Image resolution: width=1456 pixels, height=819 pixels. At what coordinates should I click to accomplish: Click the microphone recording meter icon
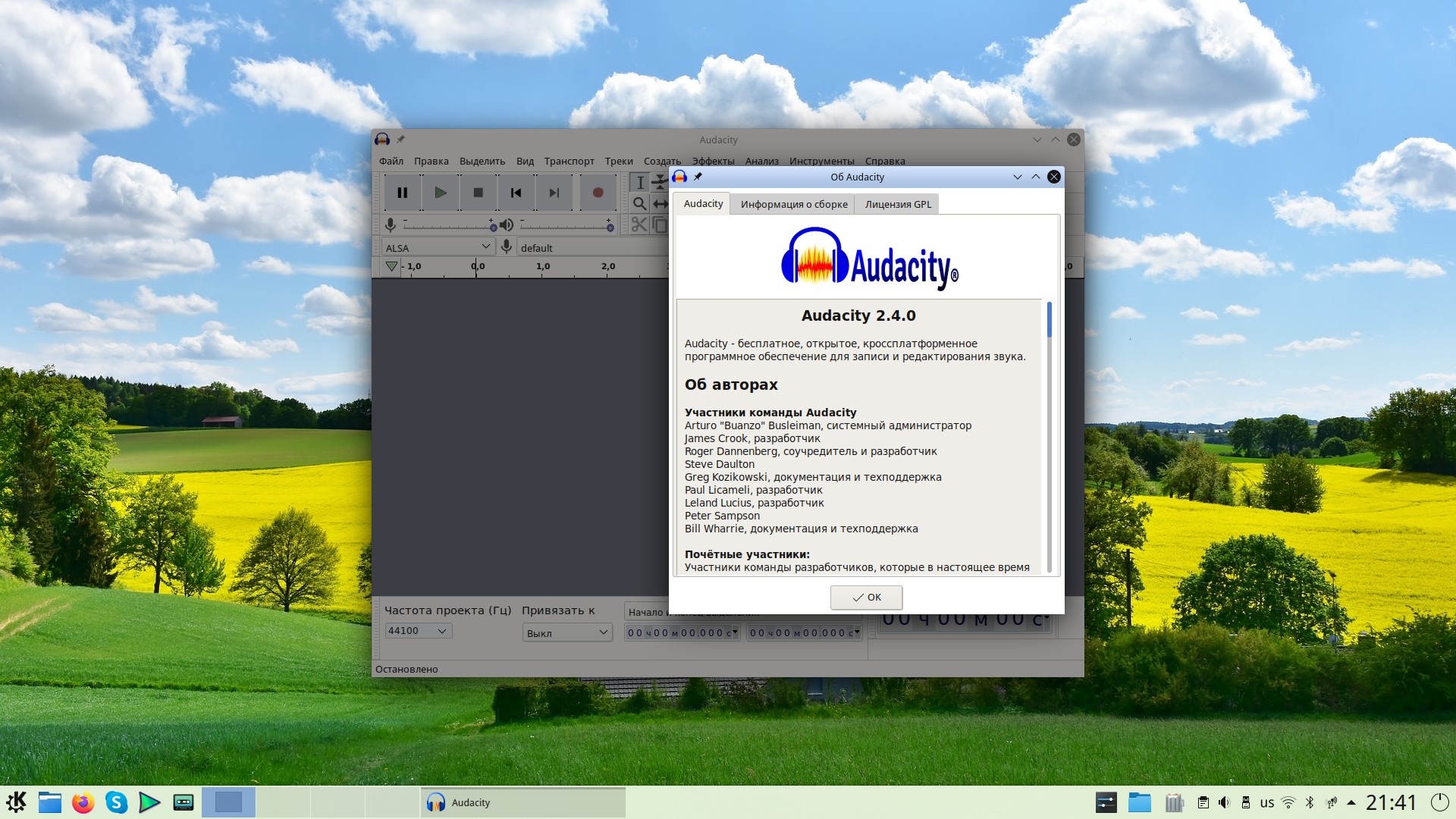(390, 224)
